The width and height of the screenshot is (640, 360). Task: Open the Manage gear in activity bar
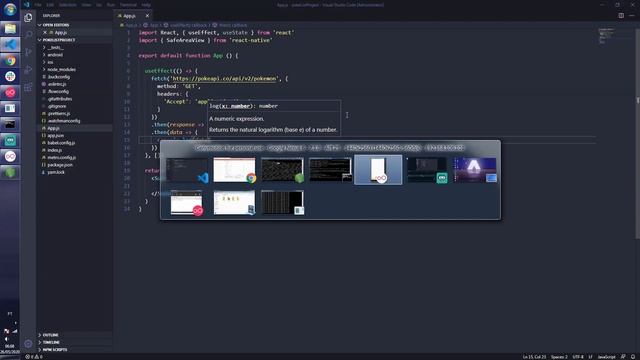[x=28, y=344]
